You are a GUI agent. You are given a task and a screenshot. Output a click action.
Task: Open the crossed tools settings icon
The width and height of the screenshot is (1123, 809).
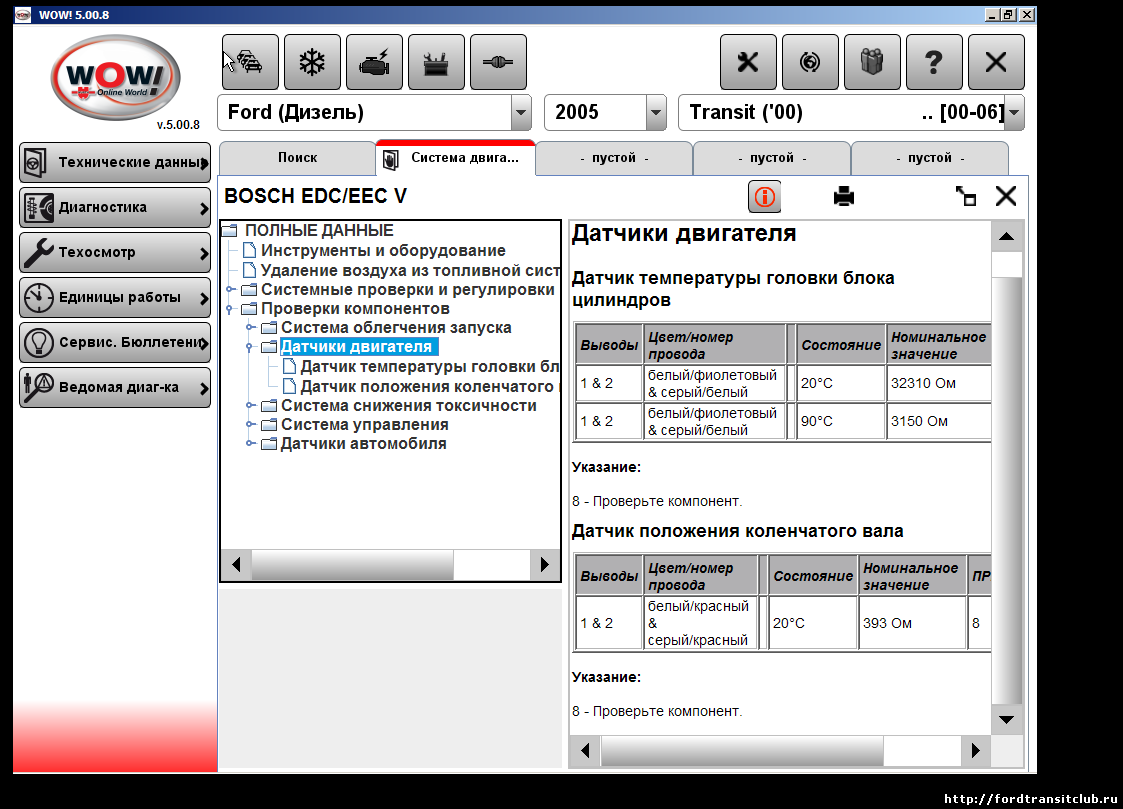coord(748,62)
